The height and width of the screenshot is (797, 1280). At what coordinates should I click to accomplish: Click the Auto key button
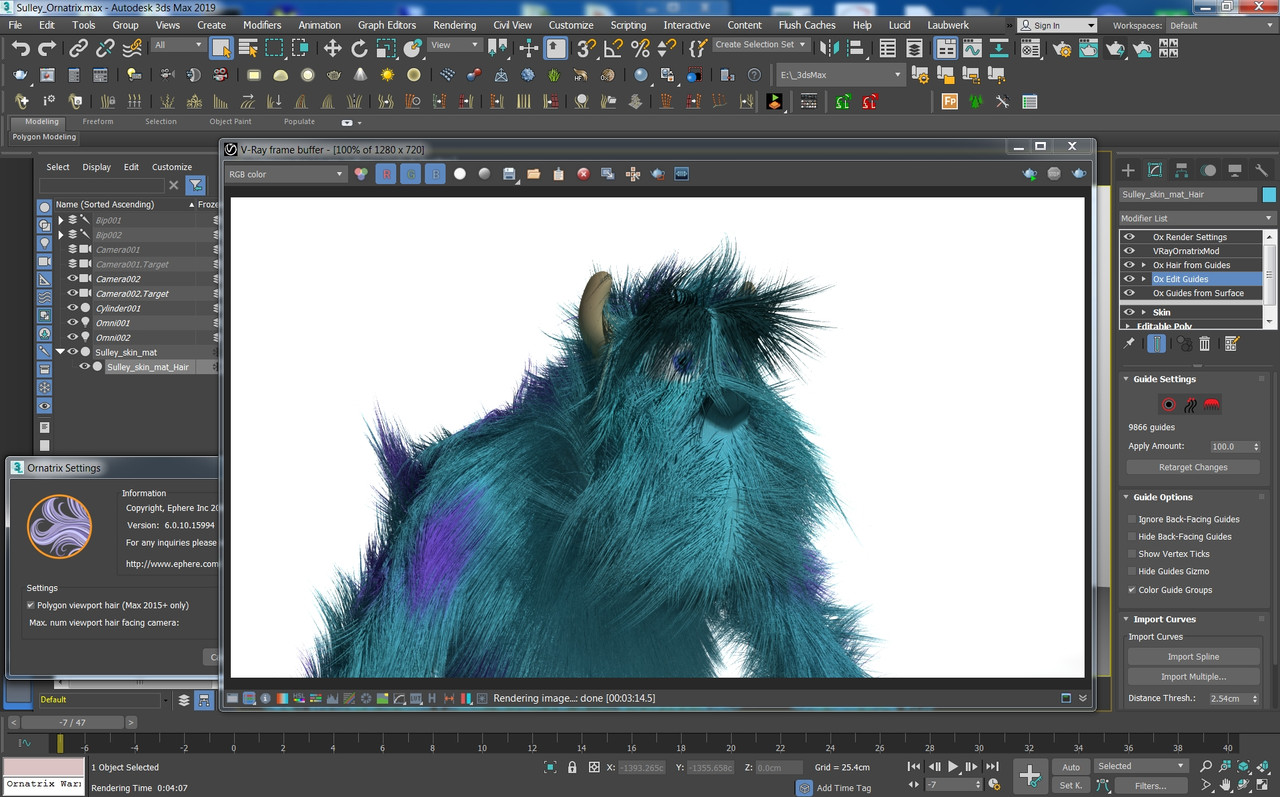click(1071, 767)
